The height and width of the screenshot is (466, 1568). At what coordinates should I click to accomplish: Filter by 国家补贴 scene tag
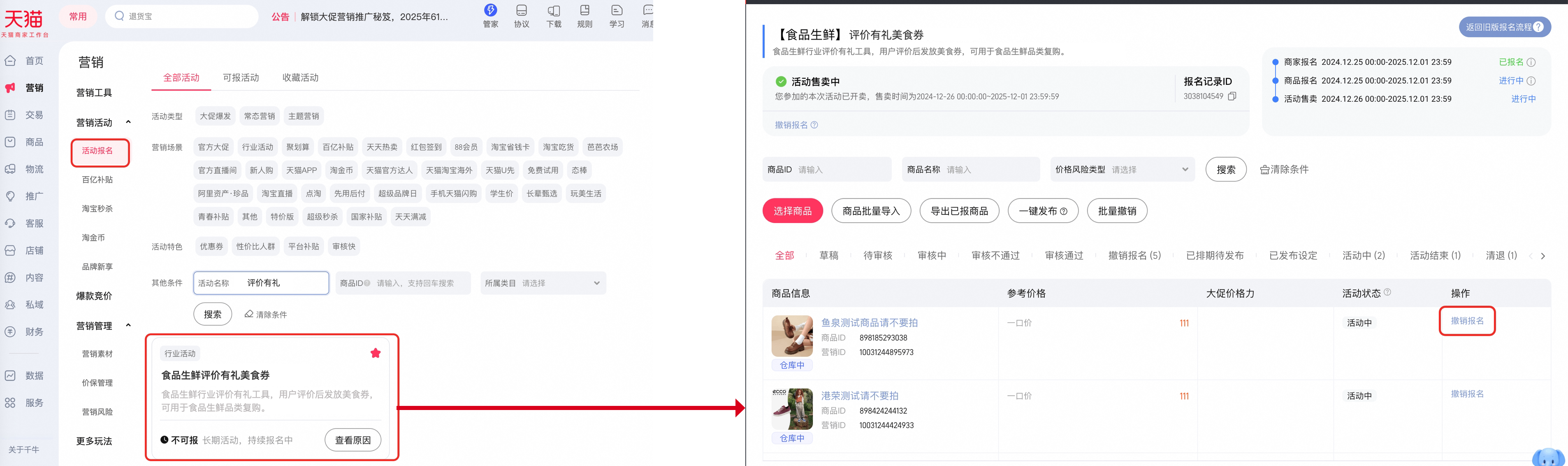click(366, 216)
